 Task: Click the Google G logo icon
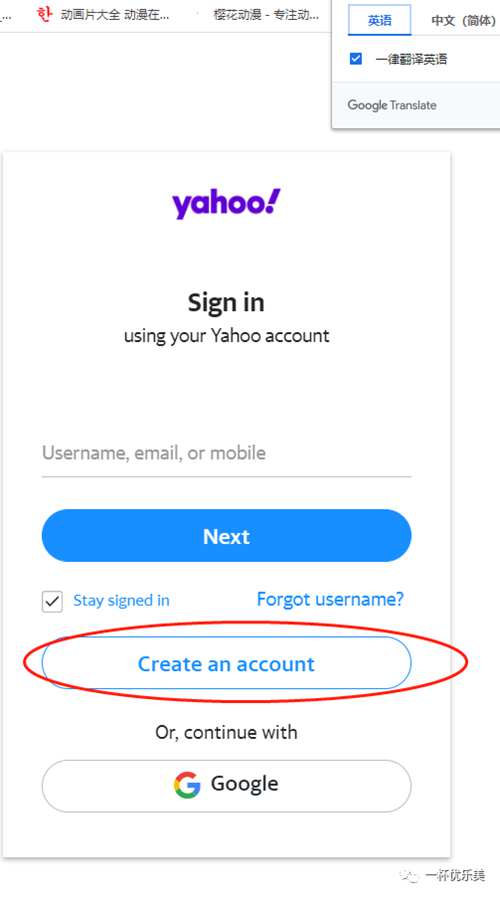click(x=187, y=785)
